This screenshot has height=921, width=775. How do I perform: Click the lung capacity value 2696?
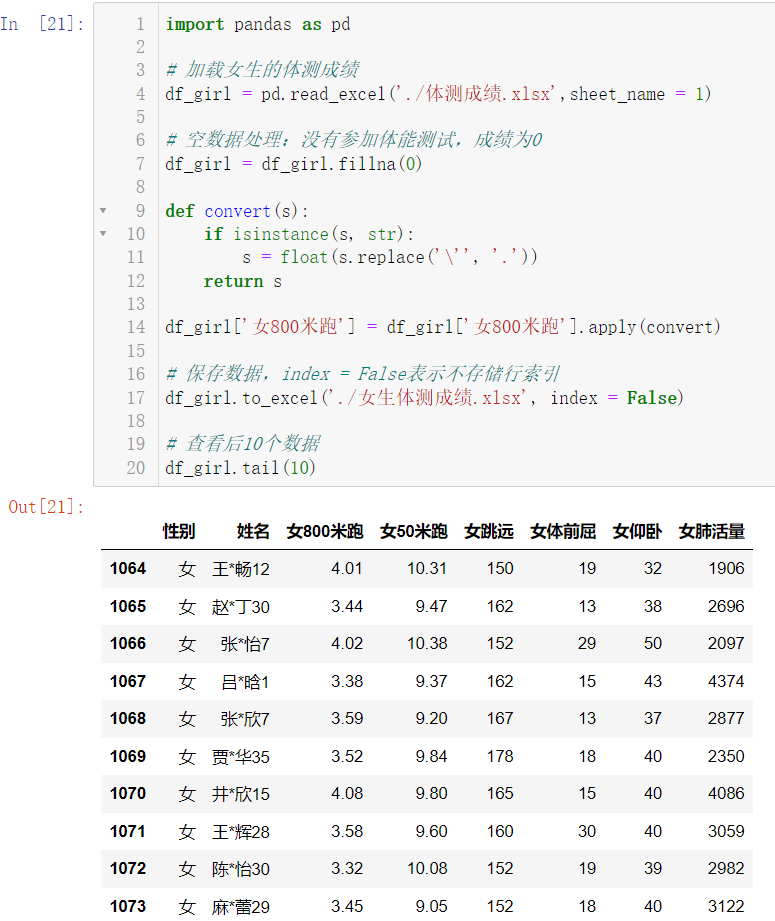[726, 606]
